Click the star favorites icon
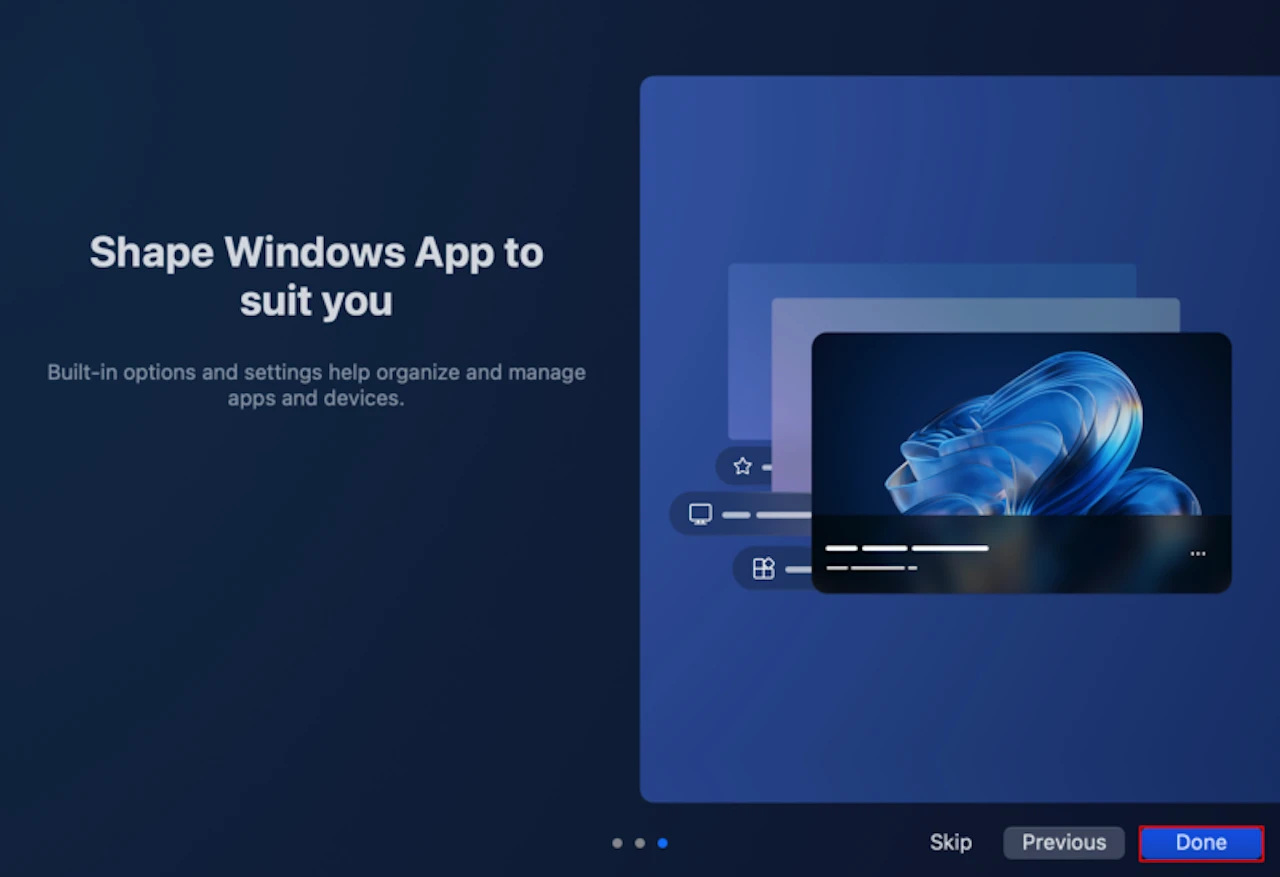Image resolution: width=1280 pixels, height=877 pixels. [x=742, y=466]
